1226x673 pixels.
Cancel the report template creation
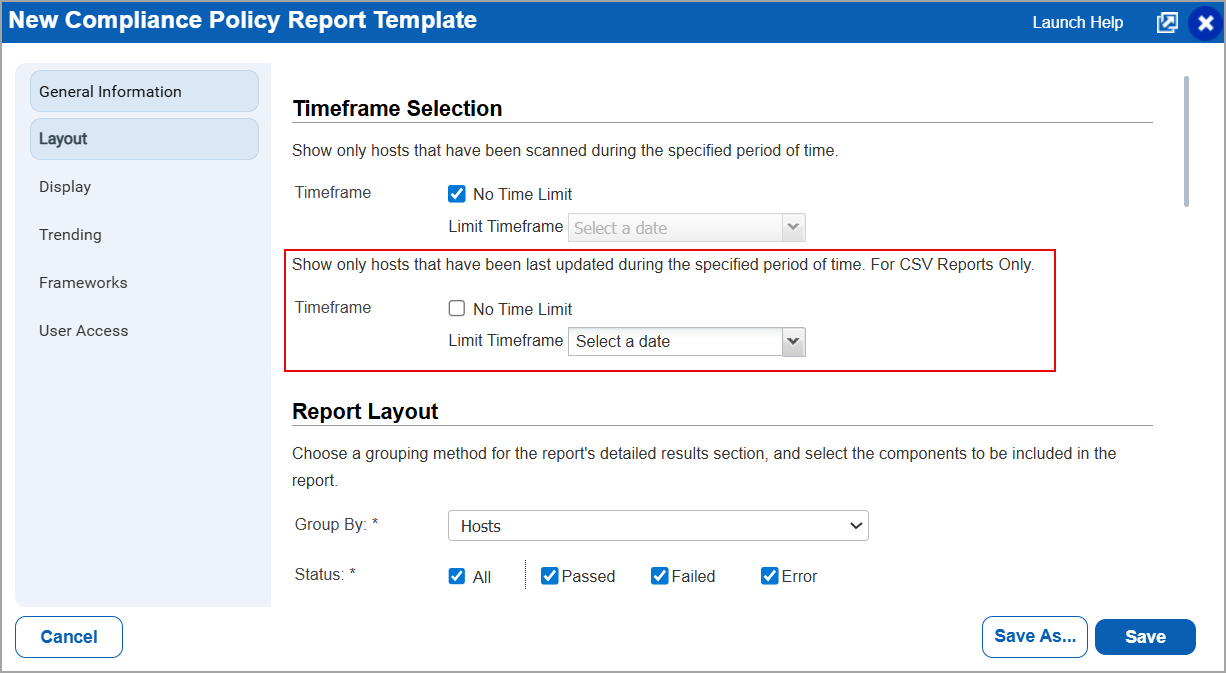click(68, 637)
